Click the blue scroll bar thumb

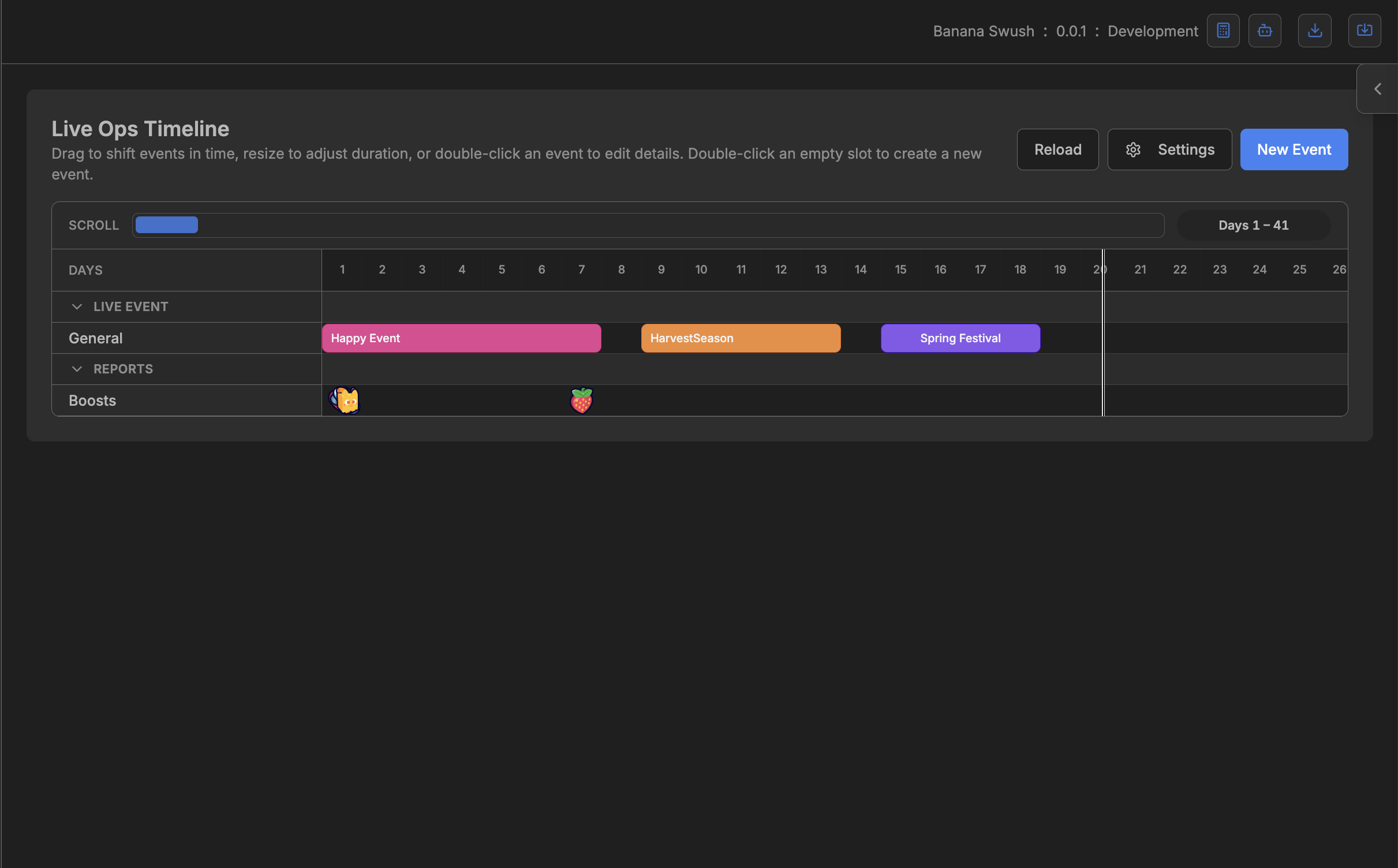166,225
